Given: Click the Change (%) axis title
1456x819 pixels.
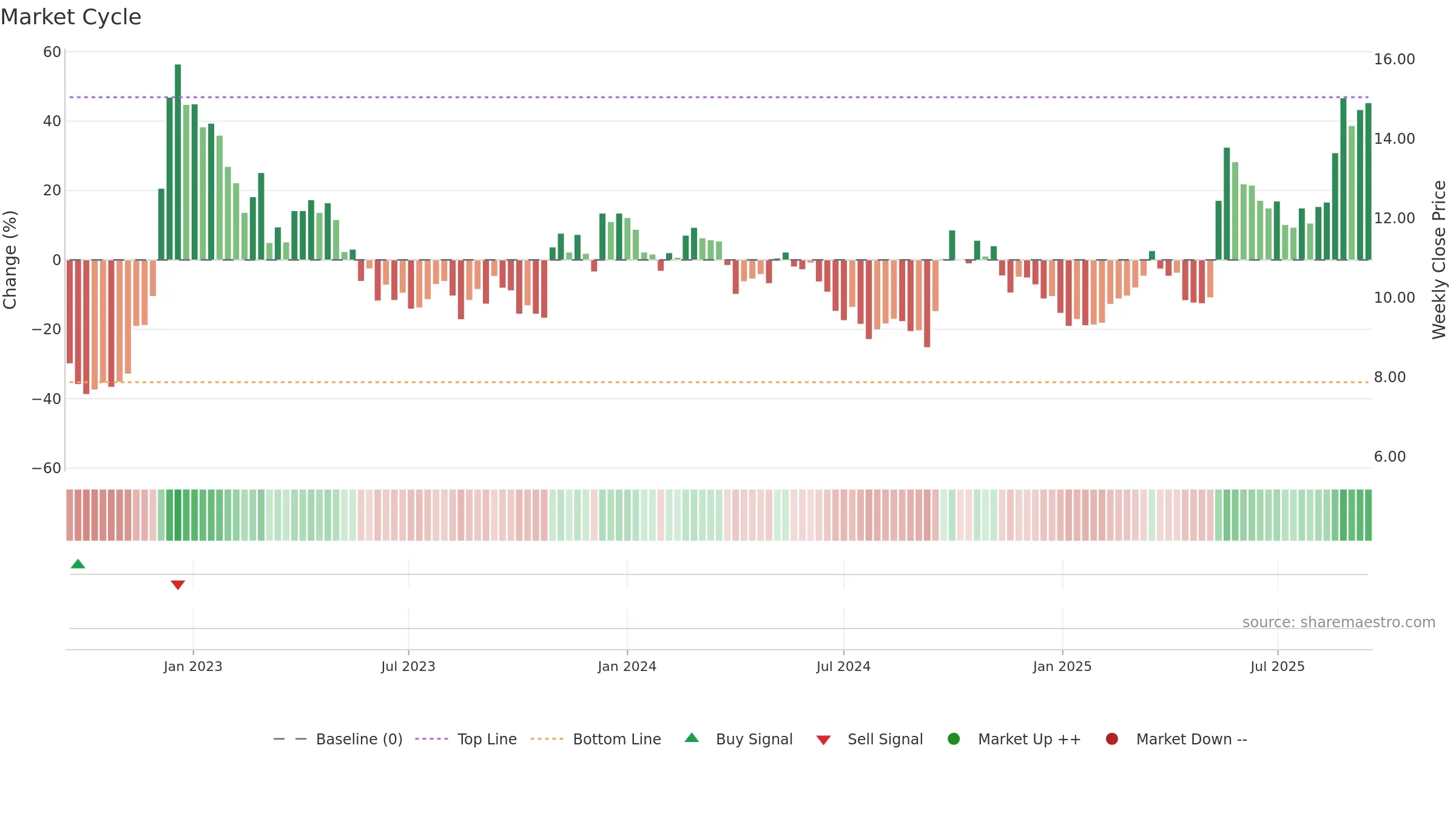Looking at the screenshot, I should tap(10, 260).
